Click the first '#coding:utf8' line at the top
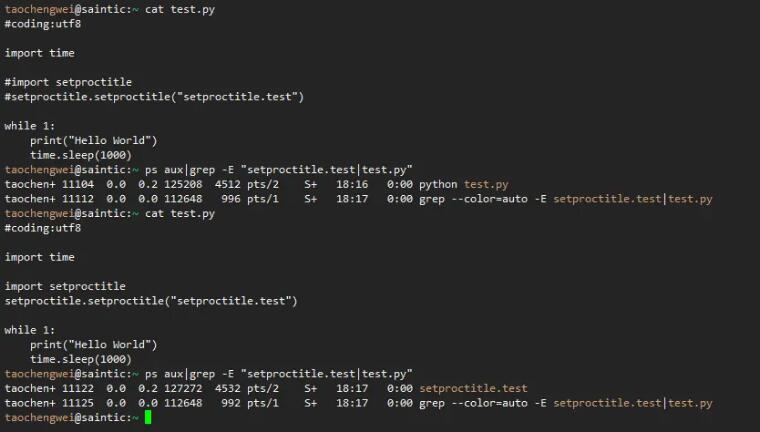 43,24
